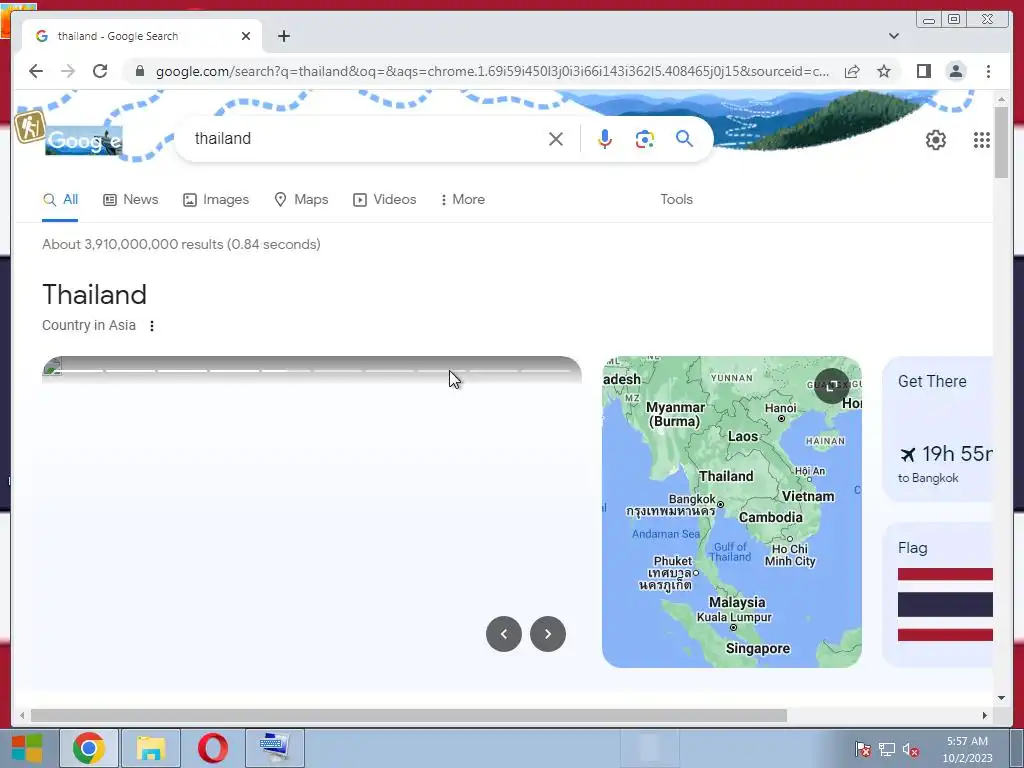Click the Google doodle logo
Image resolution: width=1024 pixels, height=768 pixels.
pos(84,140)
